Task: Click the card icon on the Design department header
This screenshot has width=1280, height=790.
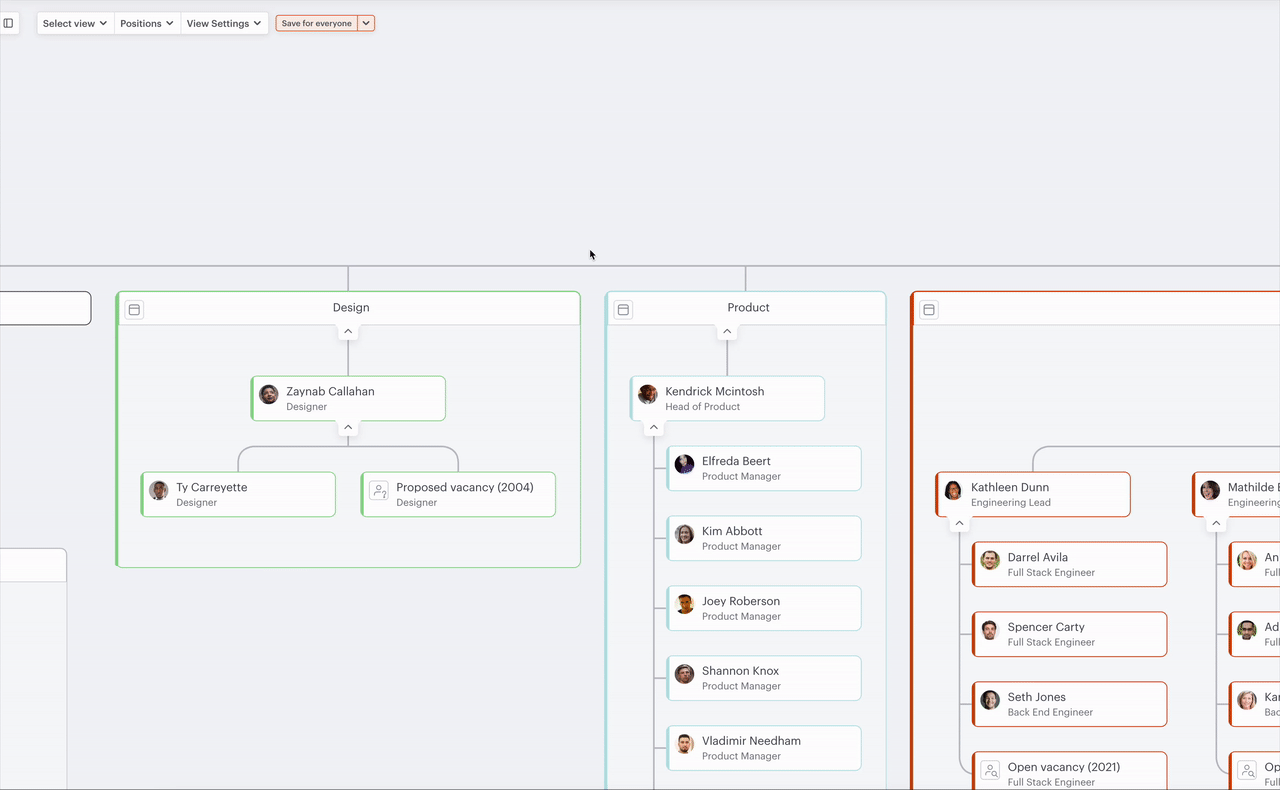Action: (x=134, y=309)
